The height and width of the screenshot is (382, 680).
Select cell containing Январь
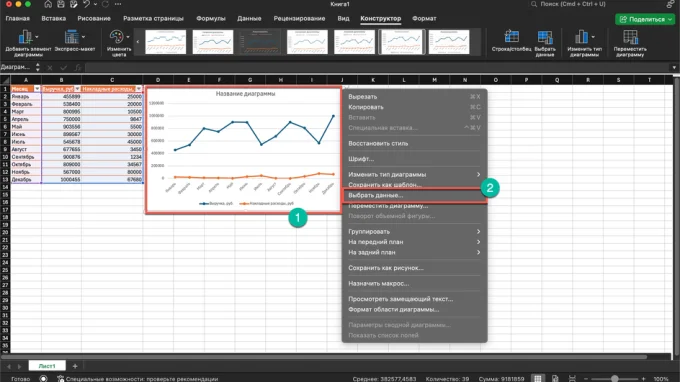(26, 97)
